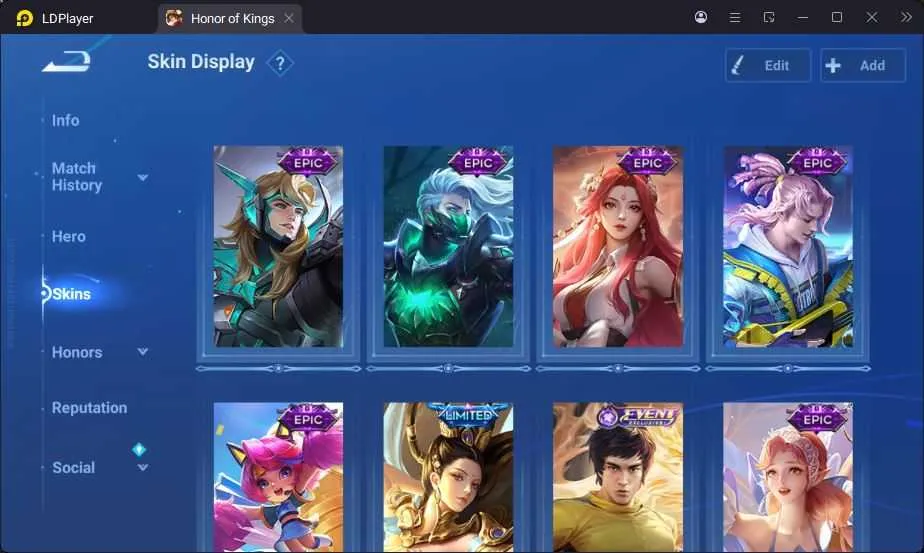Select the pink-haired hoodie guitarist skin
This screenshot has height=553, width=924.
(x=788, y=246)
